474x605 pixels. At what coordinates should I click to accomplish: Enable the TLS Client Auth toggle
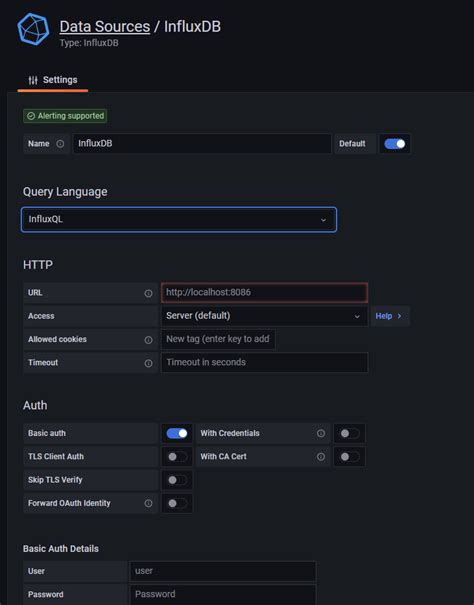(177, 457)
